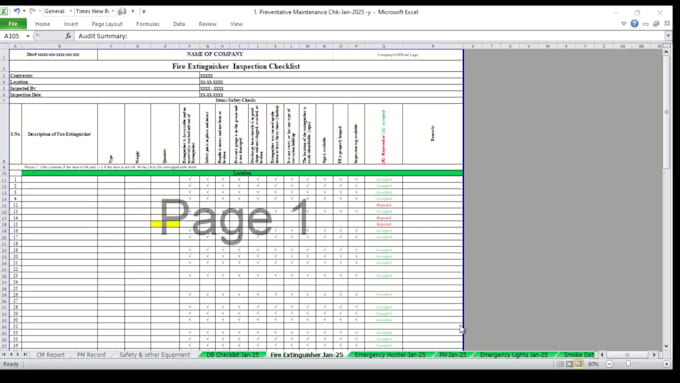This screenshot has height=383, width=680.
Task: Click the vertical scrollbar down arrow
Action: point(667,347)
